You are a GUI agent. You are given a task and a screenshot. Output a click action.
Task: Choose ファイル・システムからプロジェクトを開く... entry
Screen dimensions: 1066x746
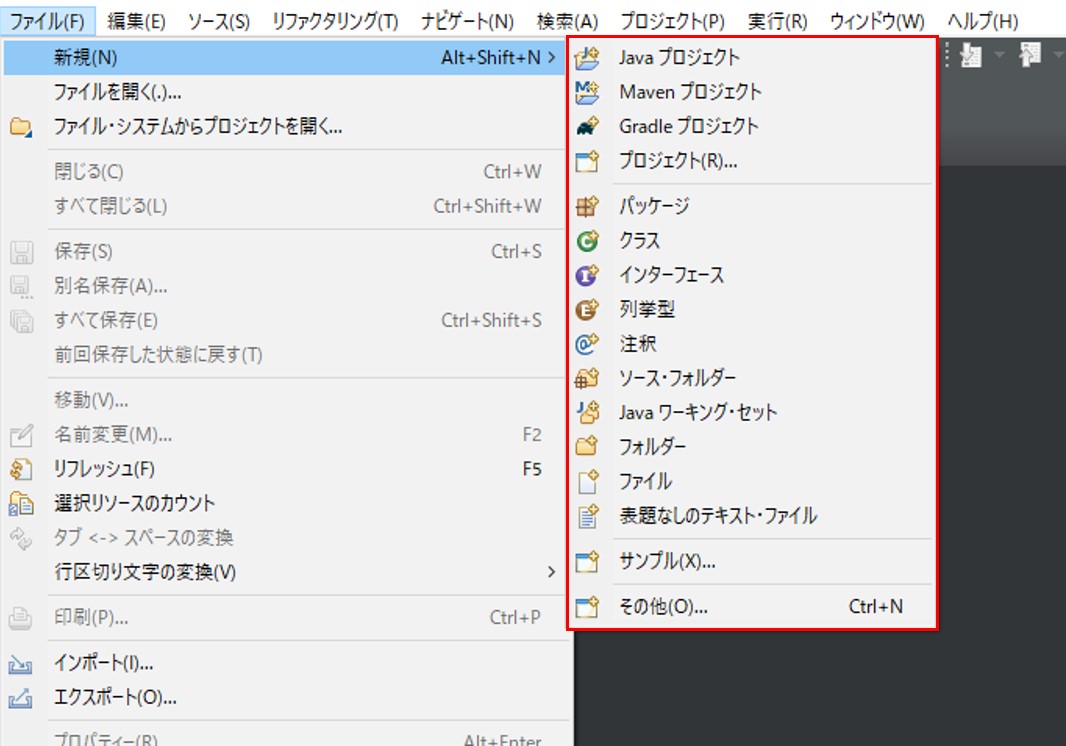[286, 126]
